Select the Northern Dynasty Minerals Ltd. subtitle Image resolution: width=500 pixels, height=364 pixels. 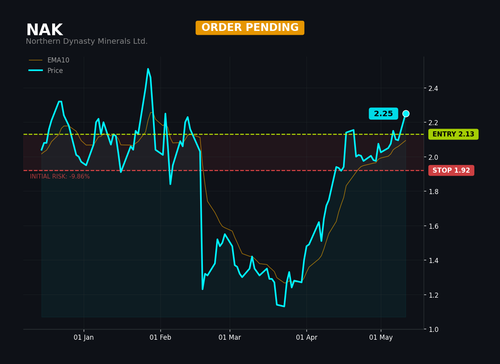click(x=86, y=41)
